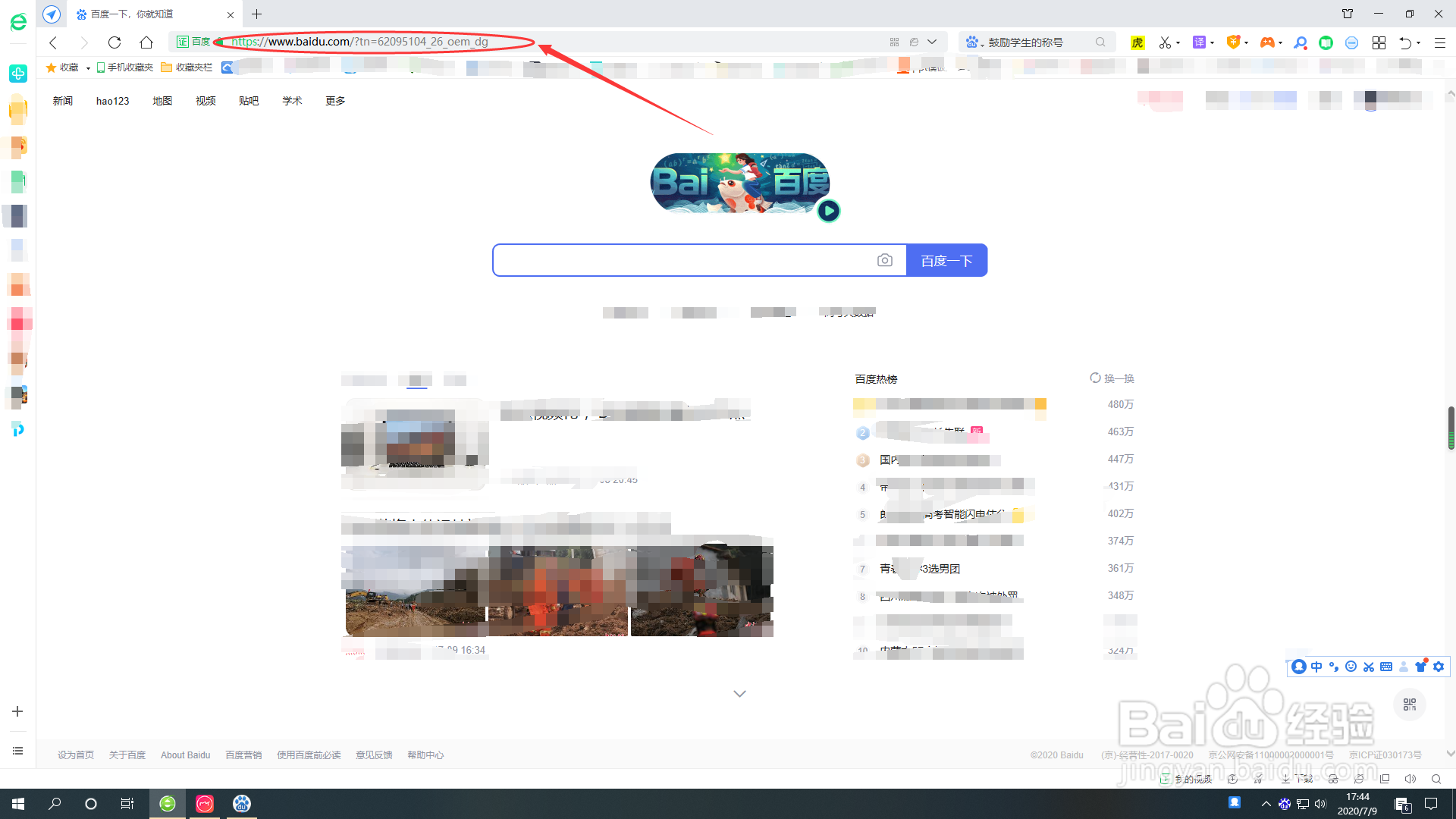Toggle the IME punctuation mode
The width and height of the screenshot is (1456, 819).
(1334, 667)
